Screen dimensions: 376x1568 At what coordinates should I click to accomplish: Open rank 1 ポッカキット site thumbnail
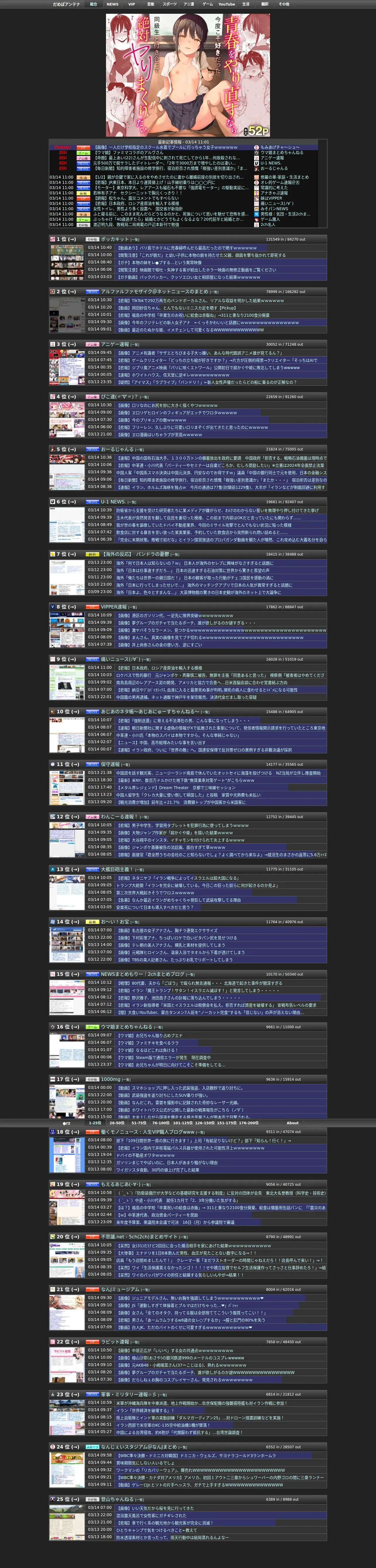[67, 262]
